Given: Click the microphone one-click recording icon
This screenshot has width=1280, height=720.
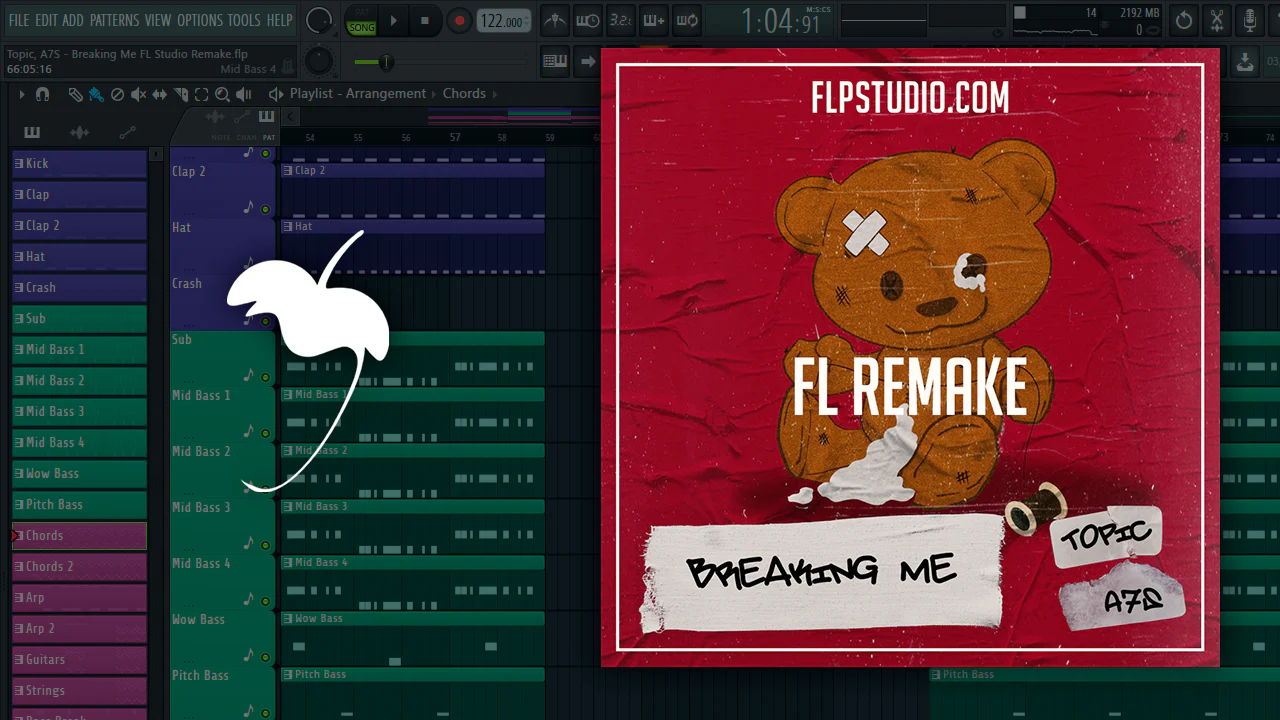Looking at the screenshot, I should [x=1250, y=21].
